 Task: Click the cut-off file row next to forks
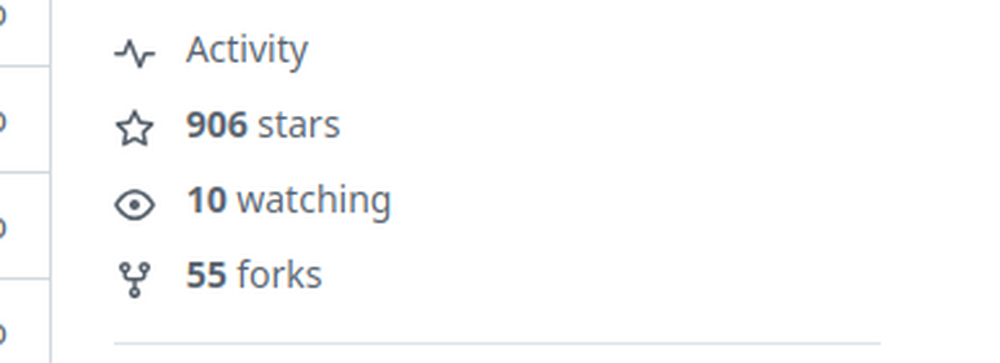click(x=25, y=321)
